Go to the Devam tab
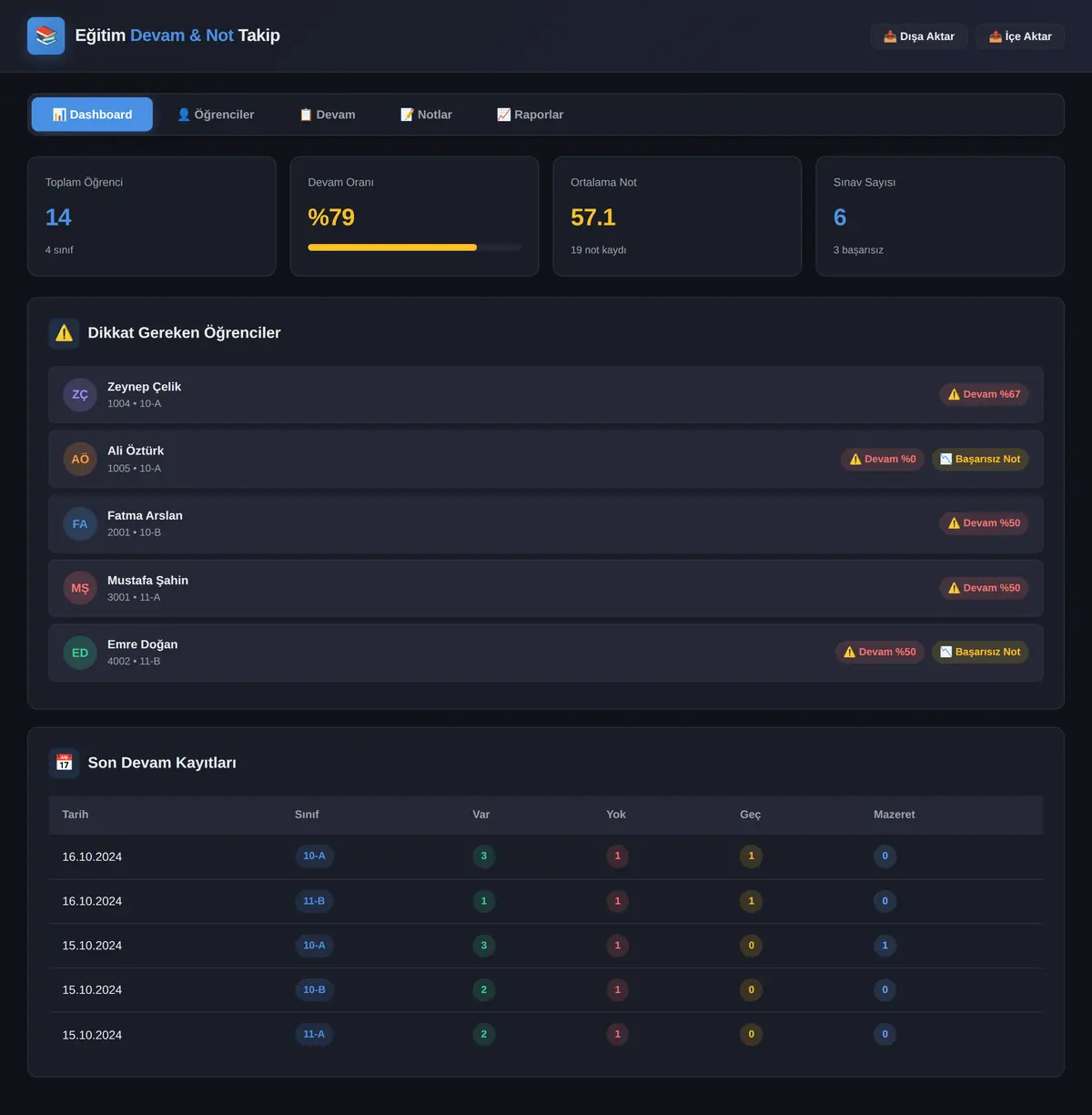Image resolution: width=1092 pixels, height=1115 pixels. point(328,115)
